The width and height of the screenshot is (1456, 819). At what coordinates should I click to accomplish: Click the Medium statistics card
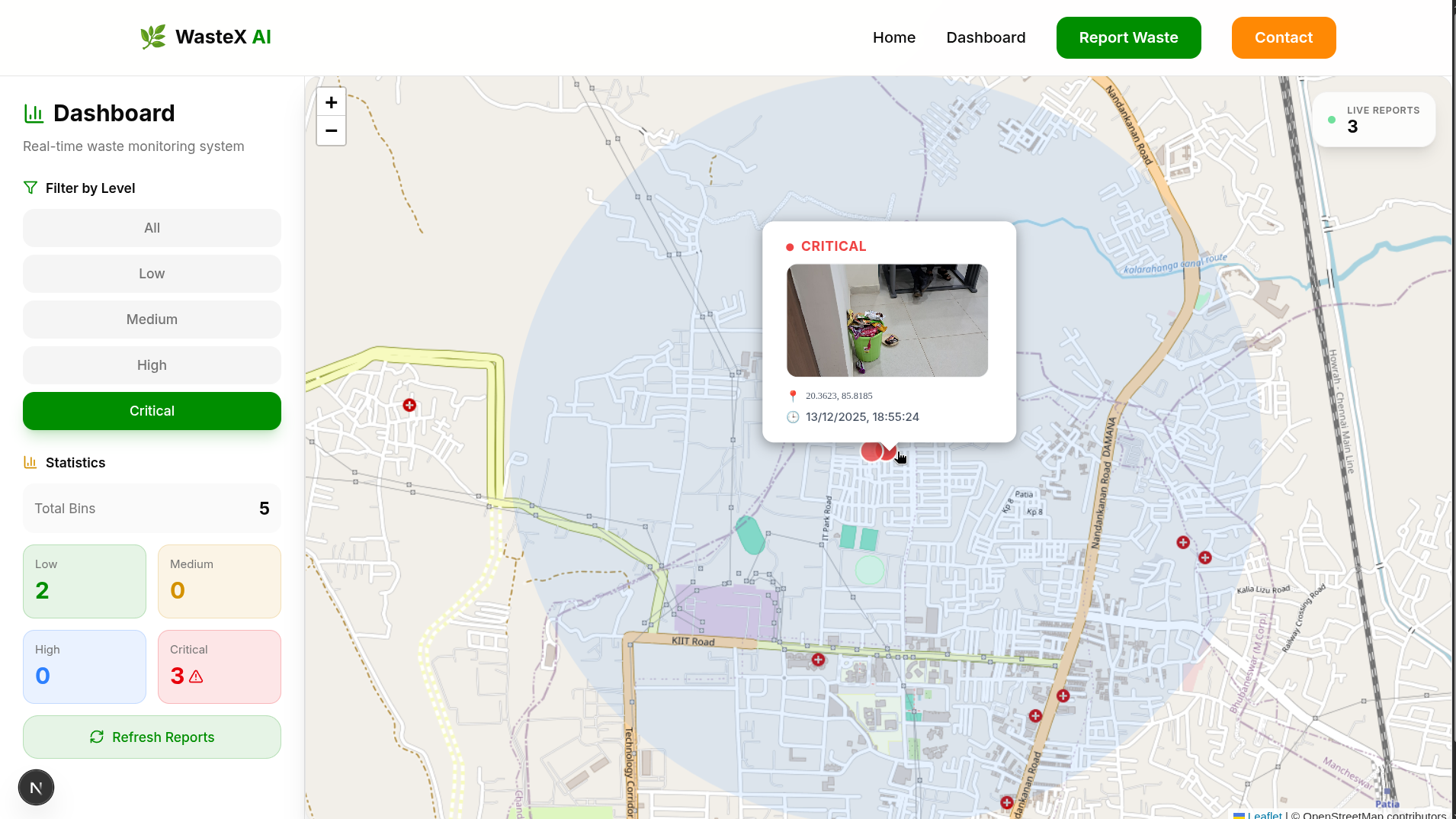[x=220, y=581]
